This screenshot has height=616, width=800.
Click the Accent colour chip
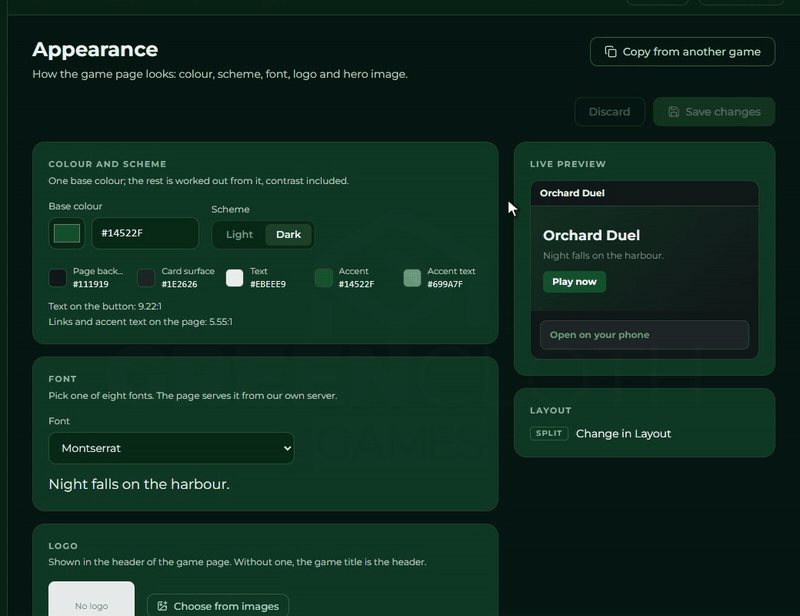click(323, 278)
